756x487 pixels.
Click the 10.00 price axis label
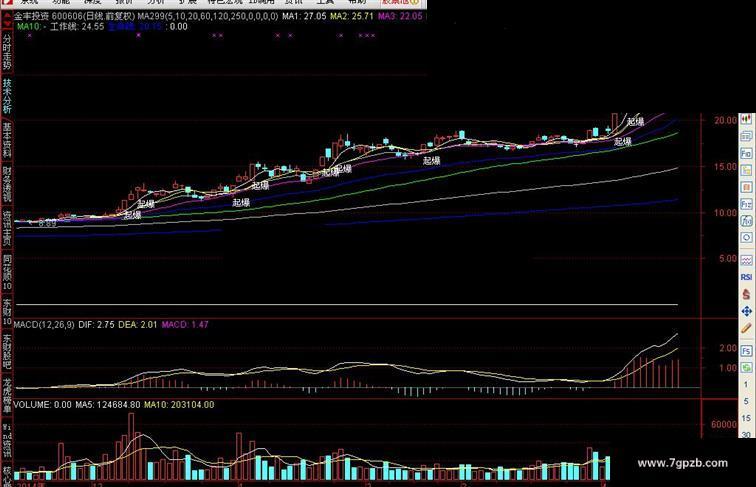coord(725,213)
